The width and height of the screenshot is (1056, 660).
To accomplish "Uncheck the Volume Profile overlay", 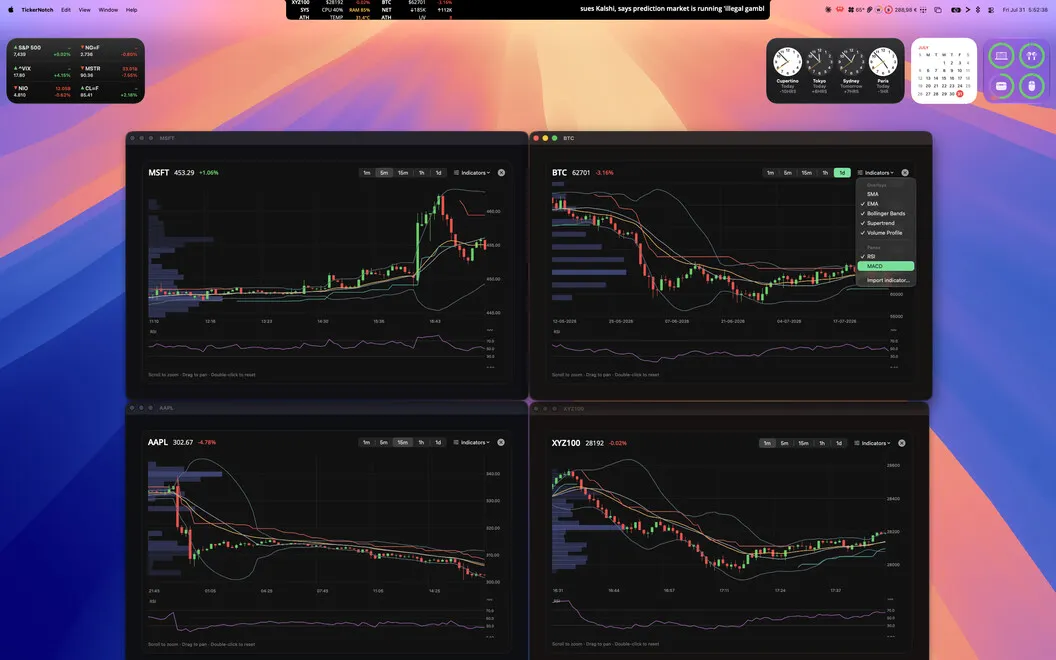I will coord(886,233).
